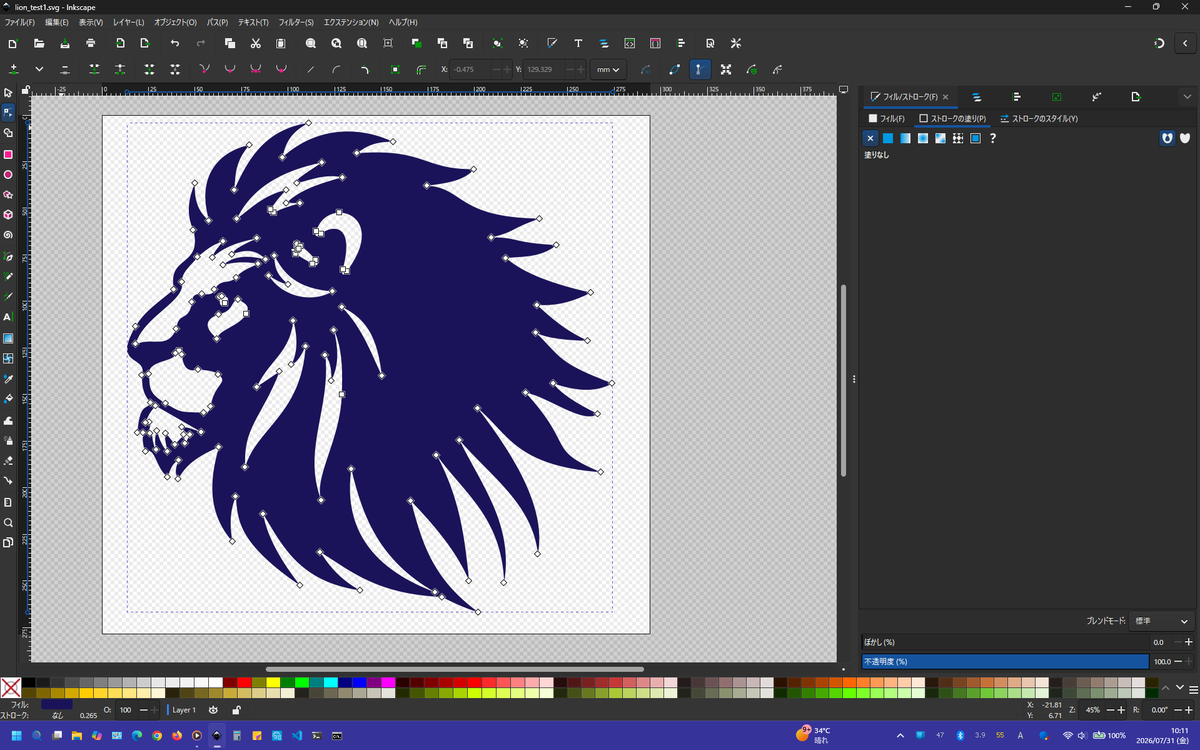Select the Node edit tool

click(8, 112)
